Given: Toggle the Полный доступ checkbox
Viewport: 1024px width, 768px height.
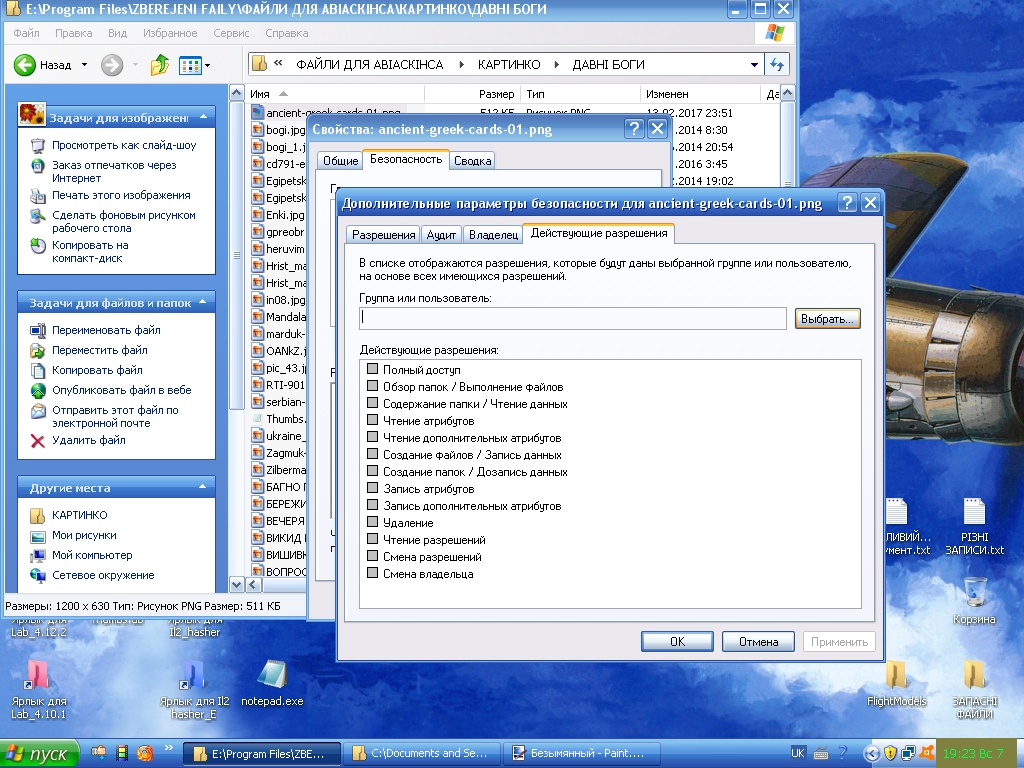Looking at the screenshot, I should (x=372, y=369).
